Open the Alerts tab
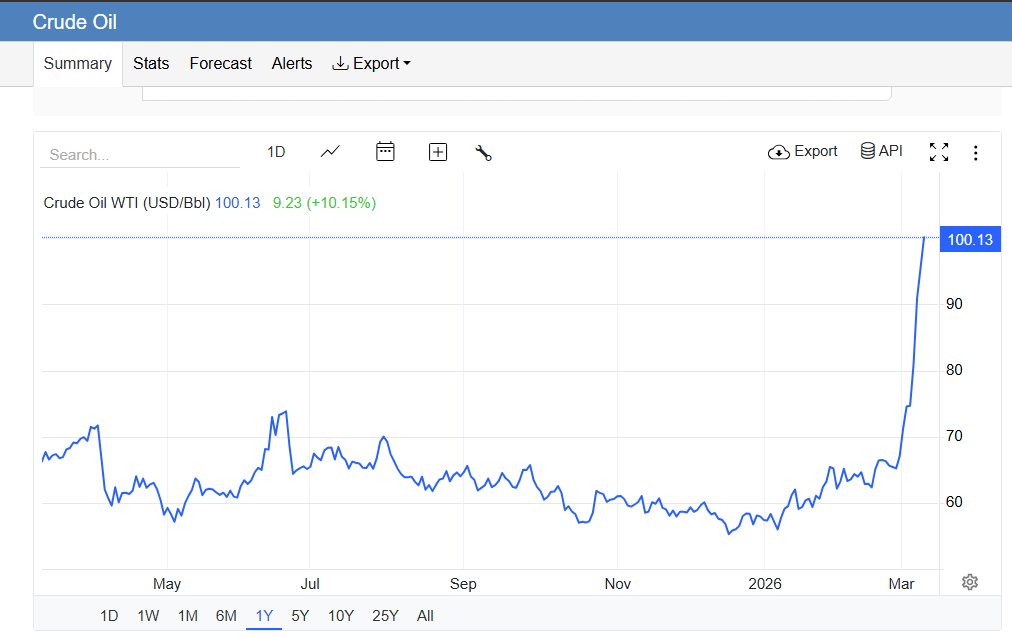This screenshot has width=1012, height=638. coord(292,63)
